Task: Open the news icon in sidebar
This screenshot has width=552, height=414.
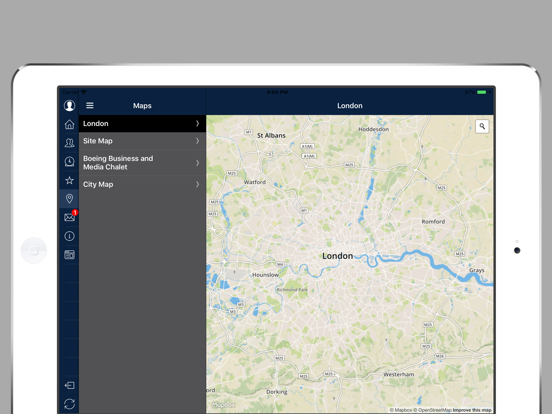Action: coord(69,255)
